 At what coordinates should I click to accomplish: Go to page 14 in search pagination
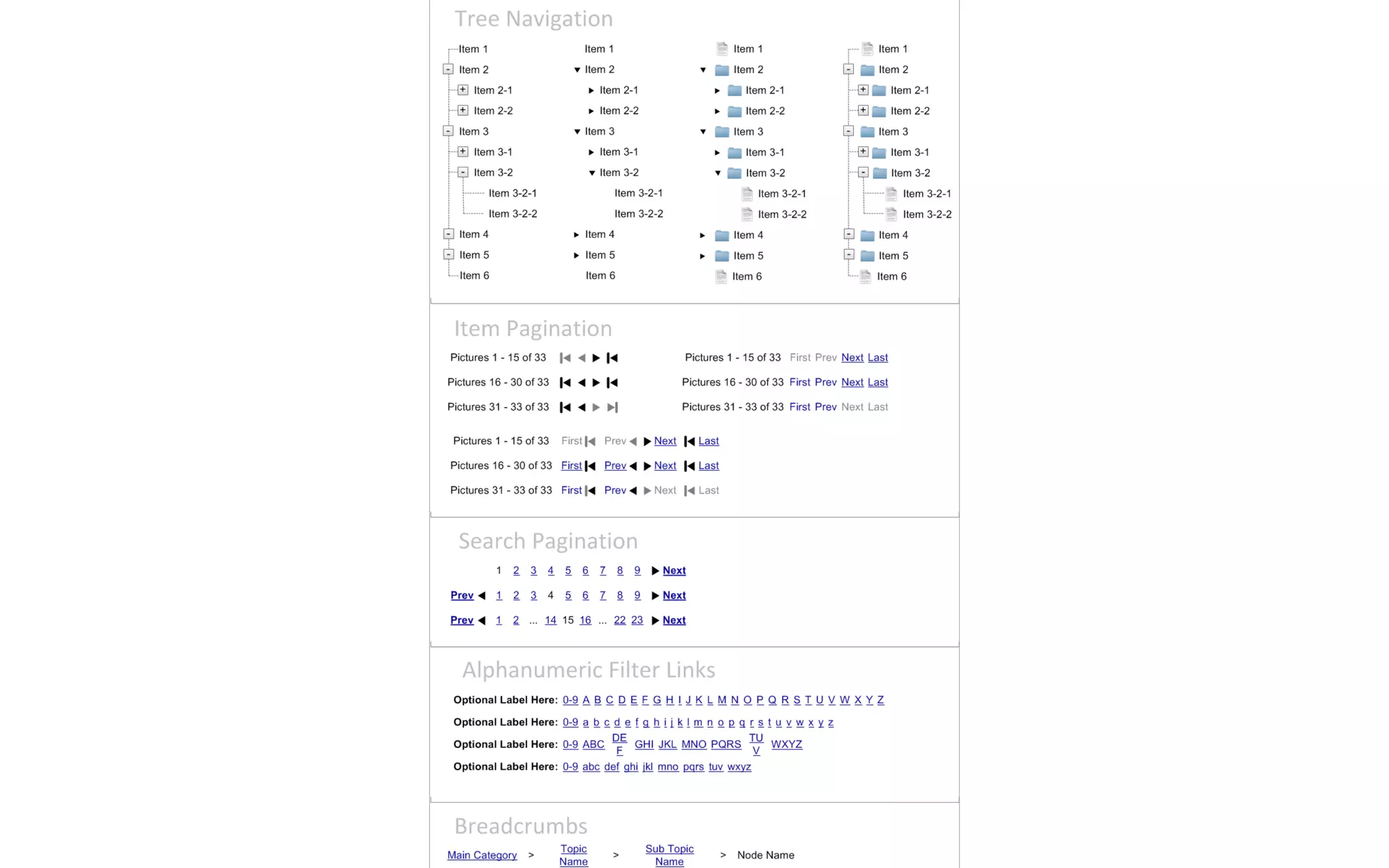[550, 620]
